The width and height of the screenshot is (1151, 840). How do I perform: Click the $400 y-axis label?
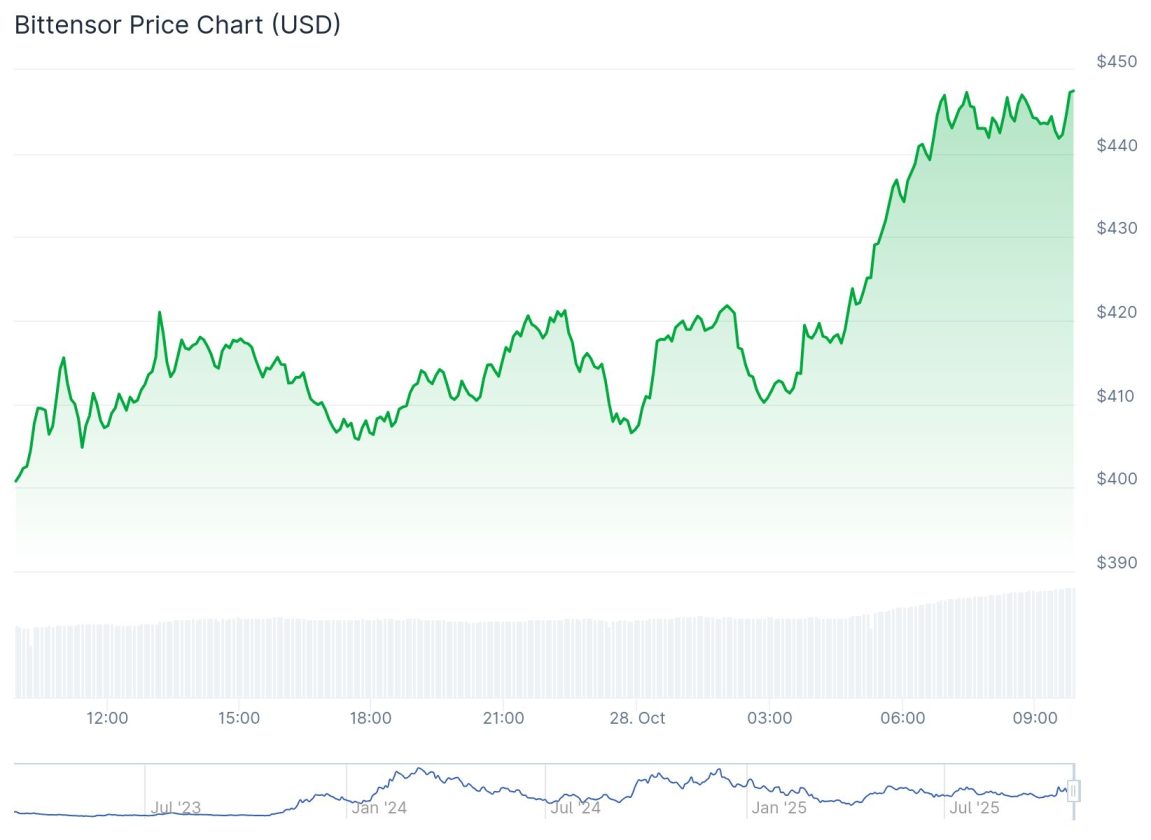[x=1116, y=479]
